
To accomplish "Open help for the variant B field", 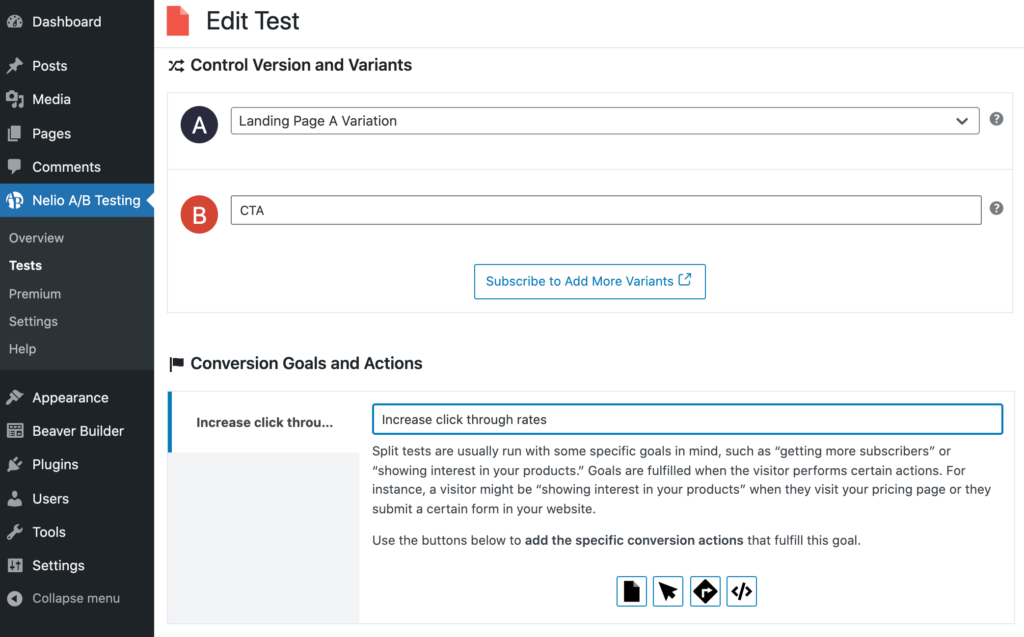I will click(996, 209).
